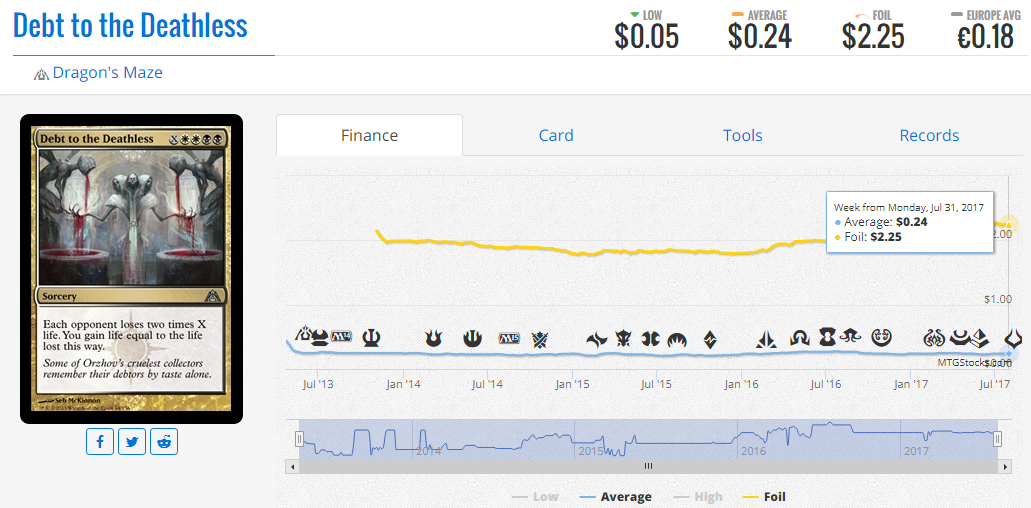Click the $1.00 y-axis label
The width and height of the screenshot is (1031, 508).
click(997, 300)
